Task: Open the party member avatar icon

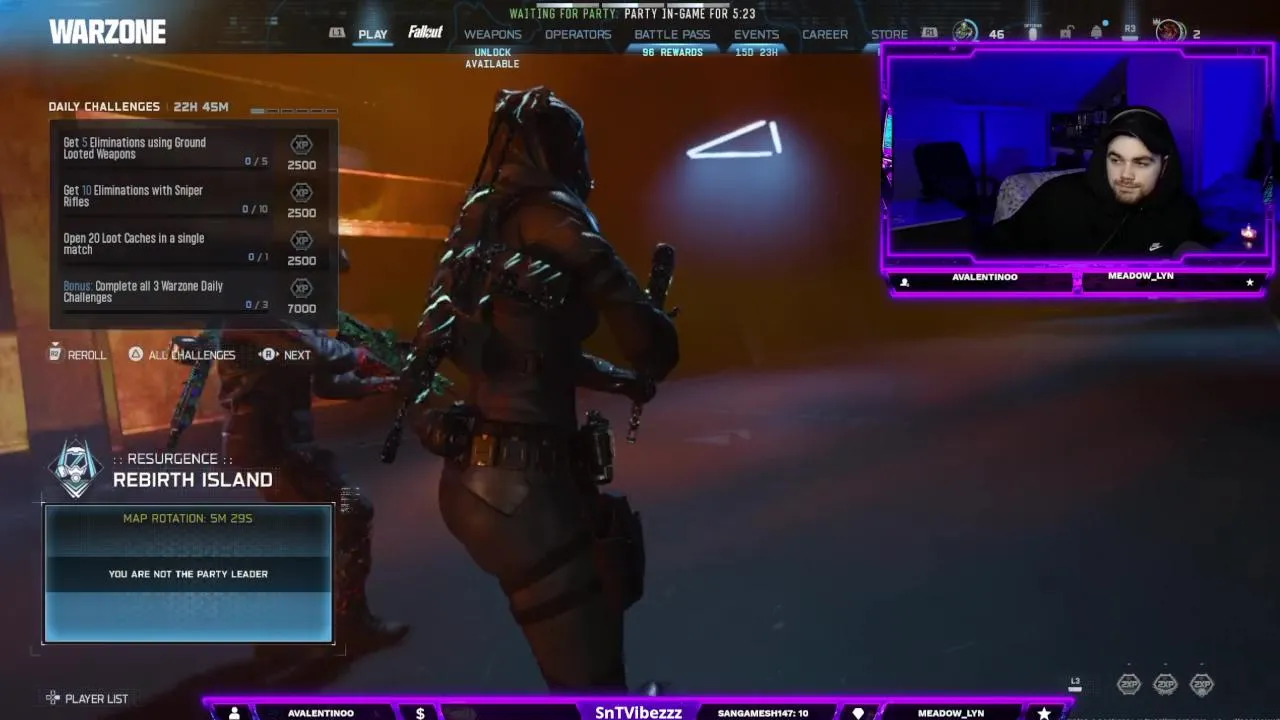Action: pyautogui.click(x=1169, y=32)
